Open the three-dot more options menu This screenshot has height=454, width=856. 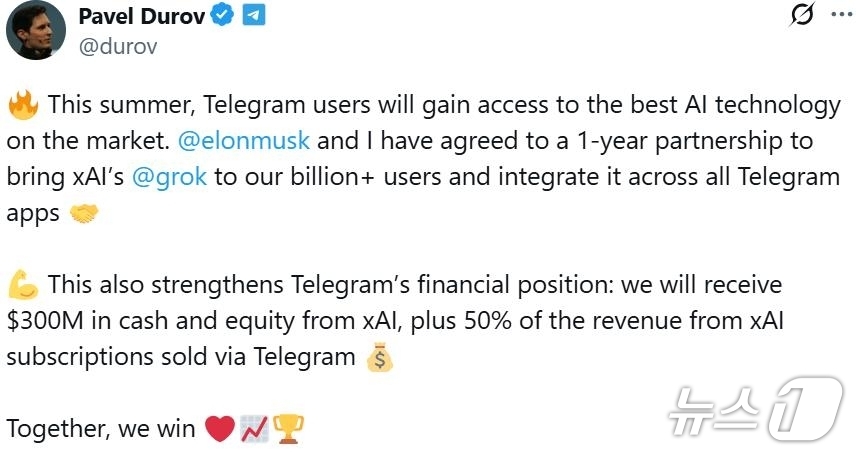click(842, 15)
